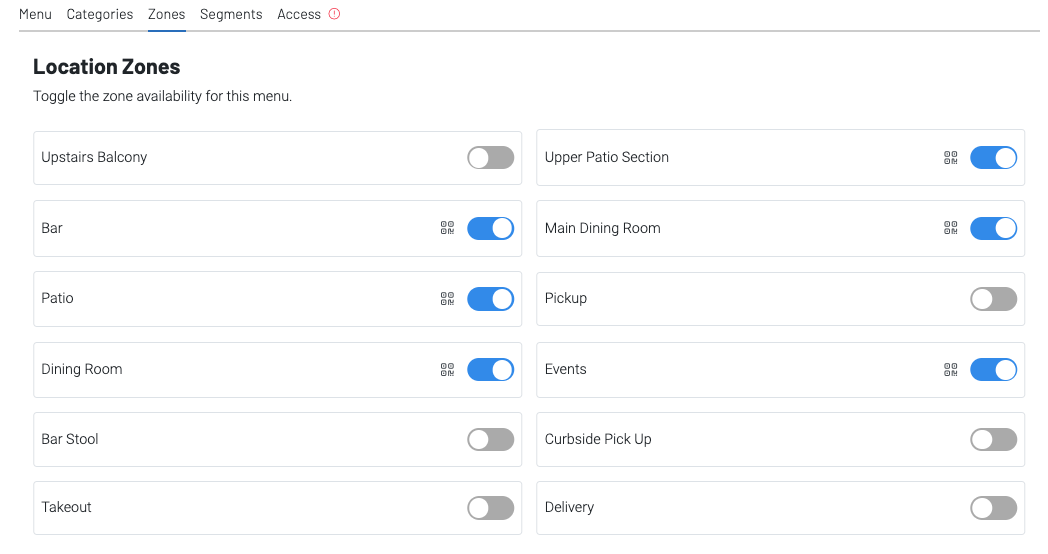Disable the Bar zone toggle

tap(490, 228)
